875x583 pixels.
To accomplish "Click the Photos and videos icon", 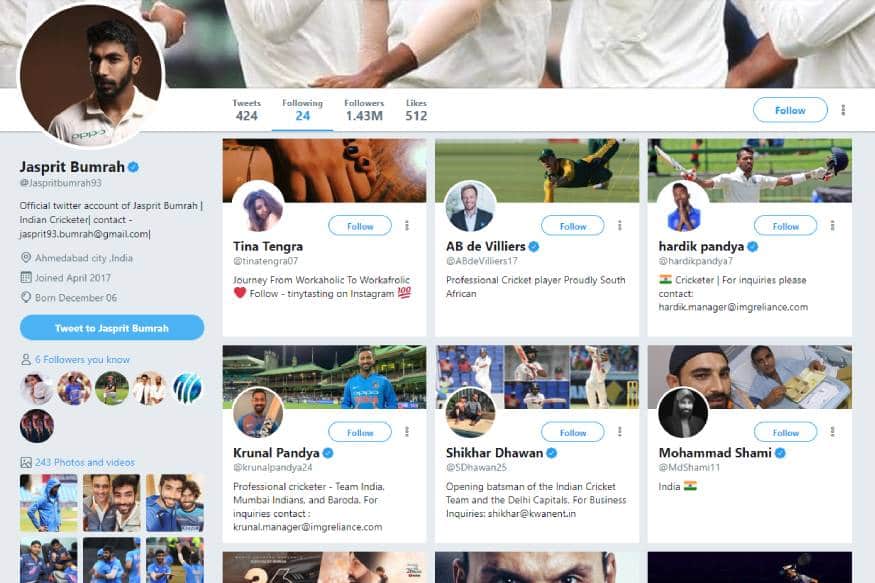I will pyautogui.click(x=26, y=462).
